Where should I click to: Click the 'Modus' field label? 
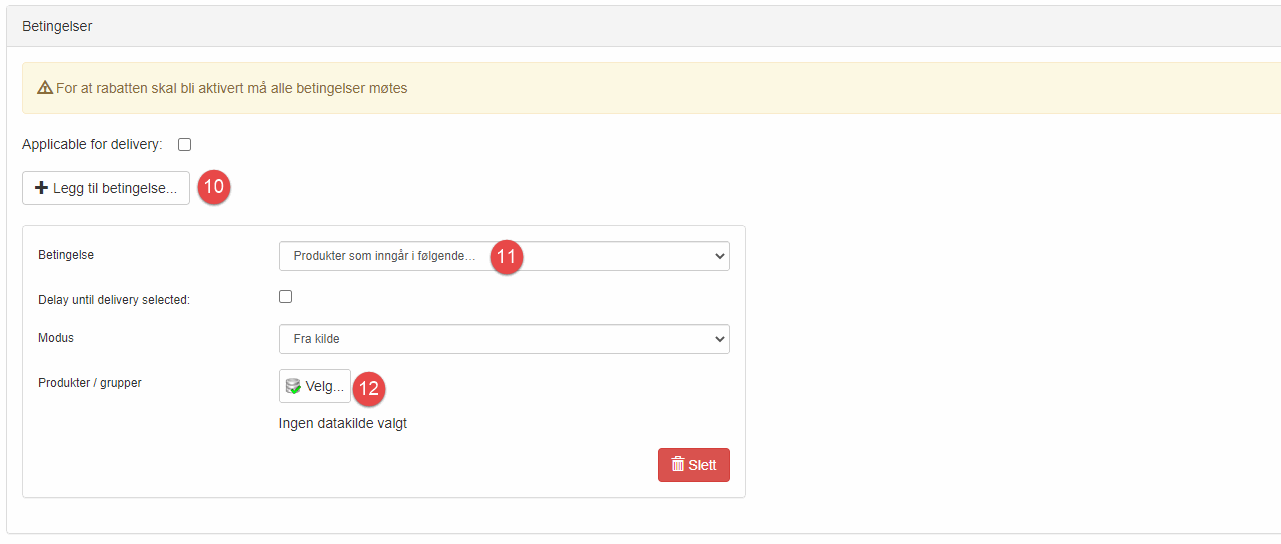tap(56, 338)
